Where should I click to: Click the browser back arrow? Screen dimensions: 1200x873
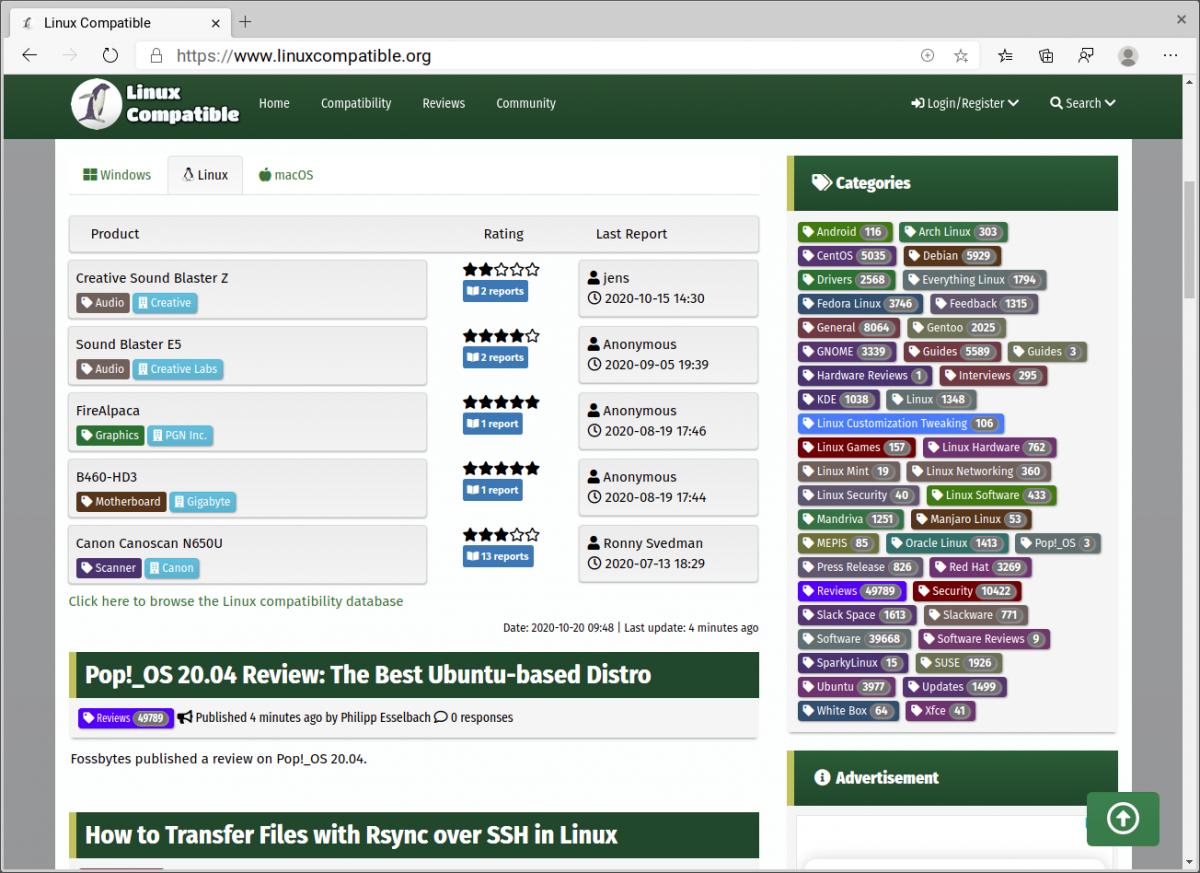coord(30,56)
